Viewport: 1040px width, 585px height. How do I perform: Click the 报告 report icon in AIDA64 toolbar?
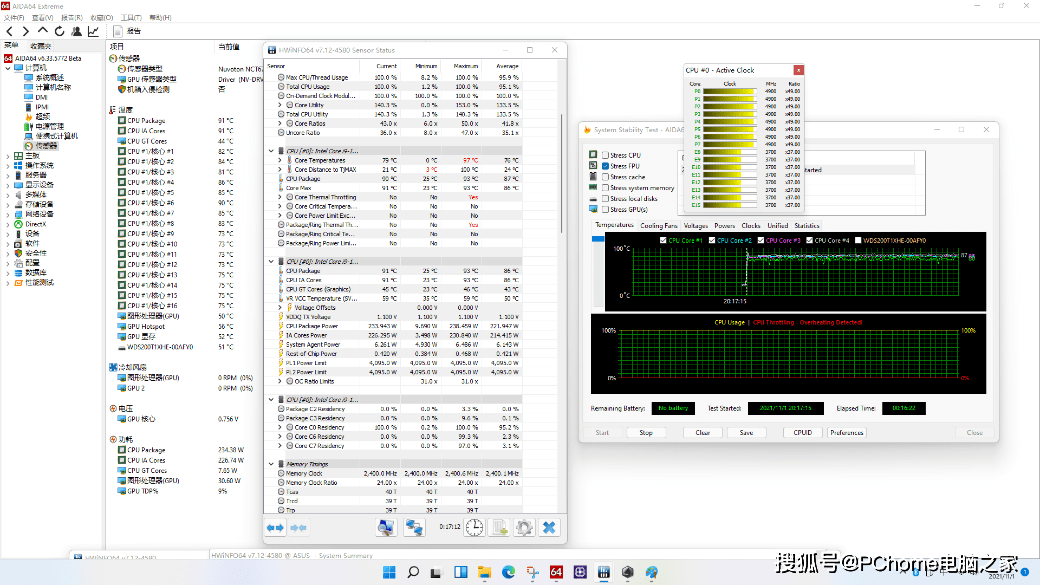(117, 31)
